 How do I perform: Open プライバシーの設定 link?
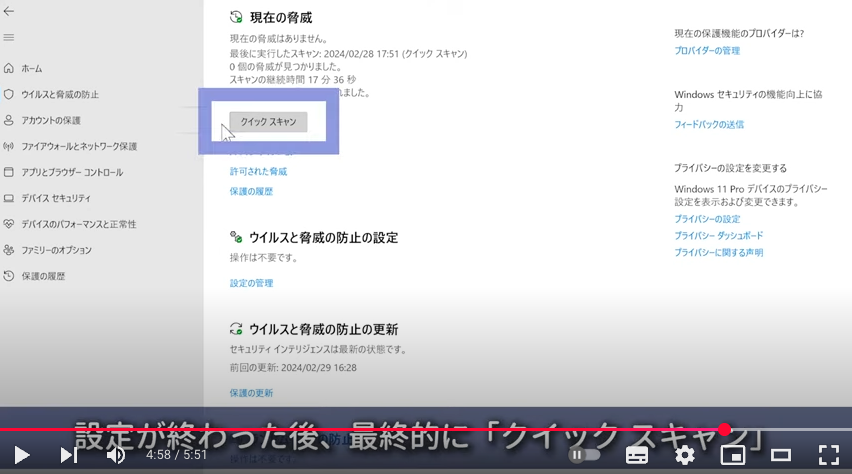tap(707, 219)
